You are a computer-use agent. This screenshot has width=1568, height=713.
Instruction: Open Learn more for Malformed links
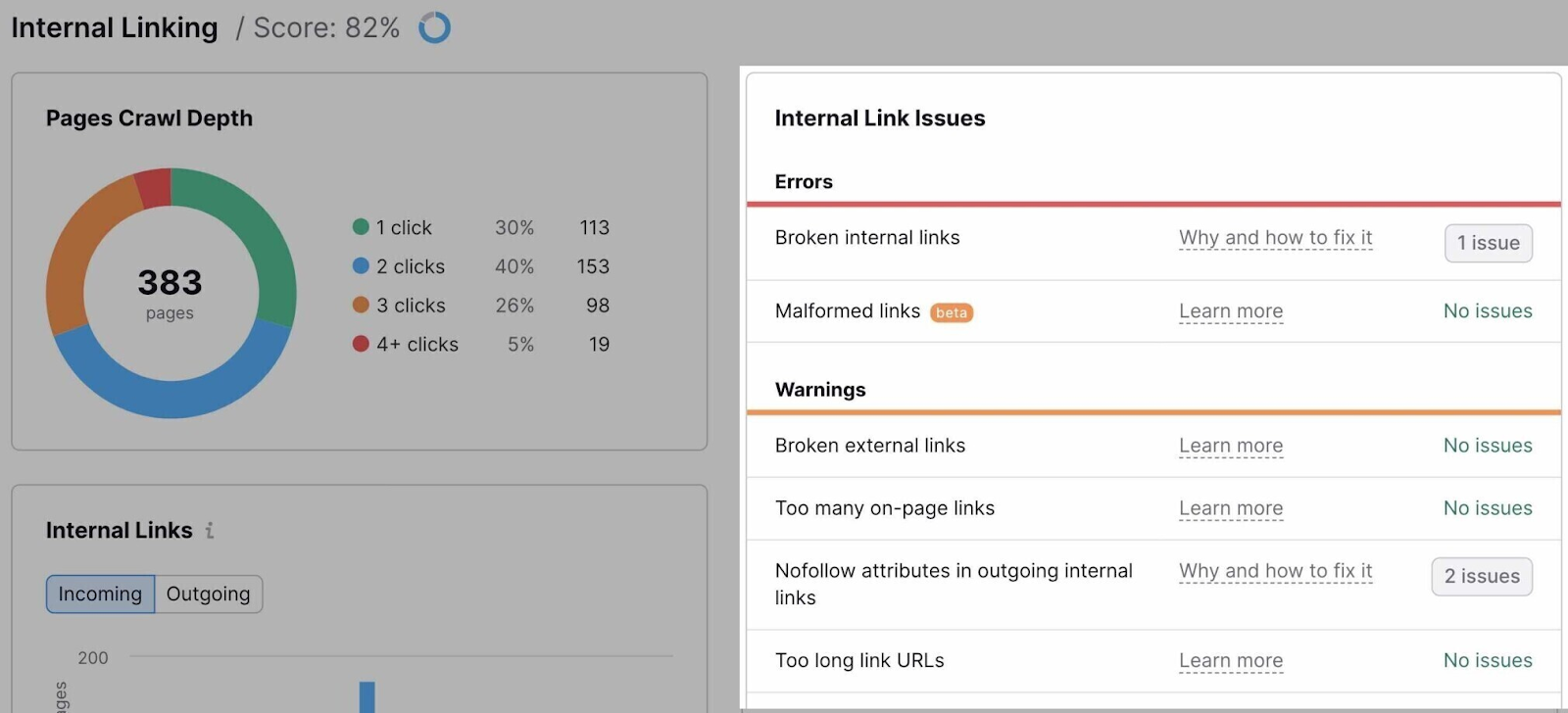[1230, 310]
